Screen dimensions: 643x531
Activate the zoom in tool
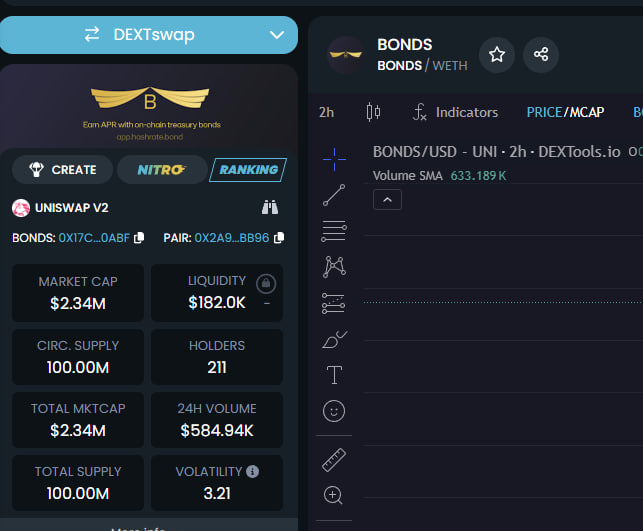333,495
